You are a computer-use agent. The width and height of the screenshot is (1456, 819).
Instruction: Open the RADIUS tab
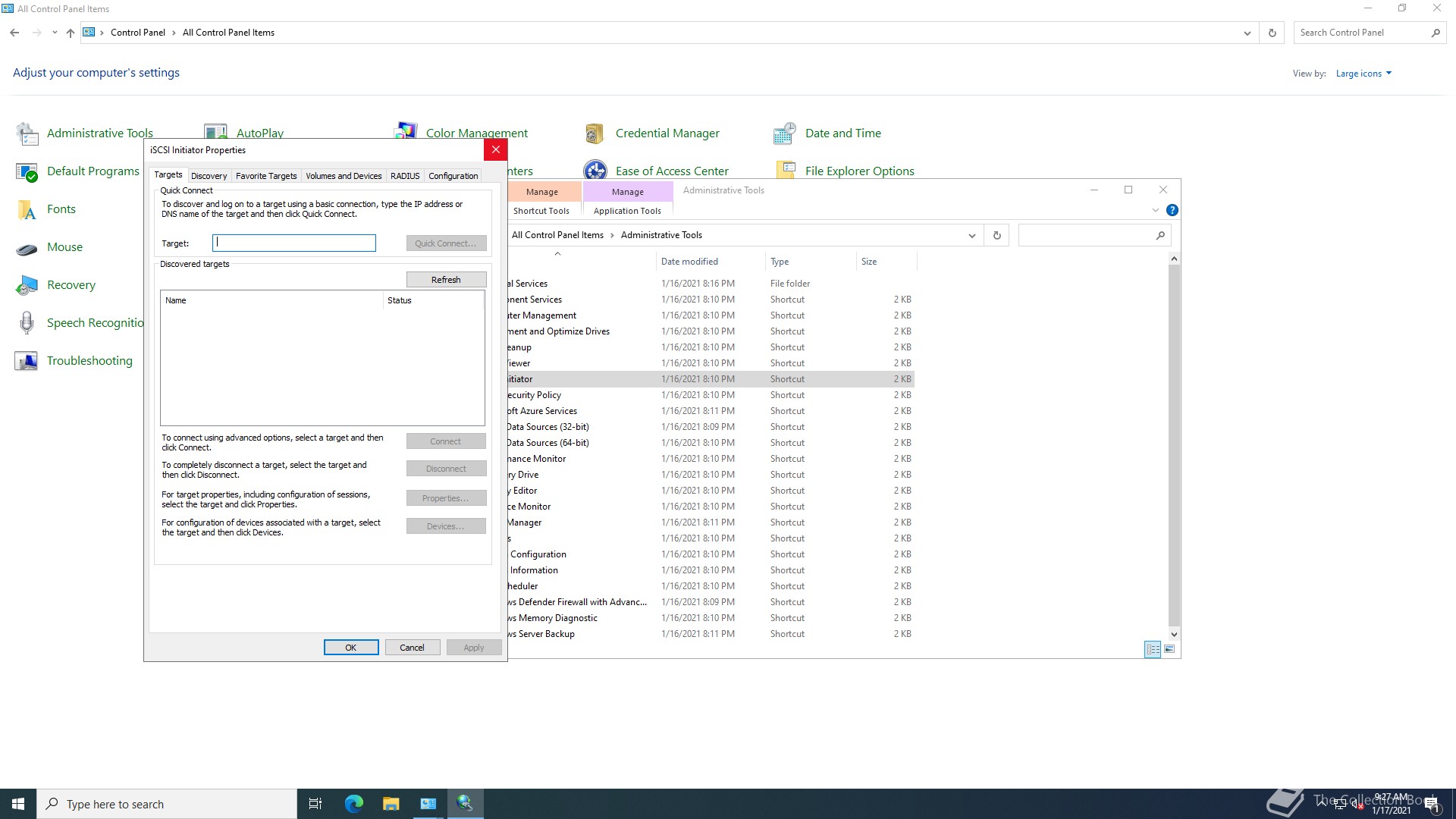405,176
